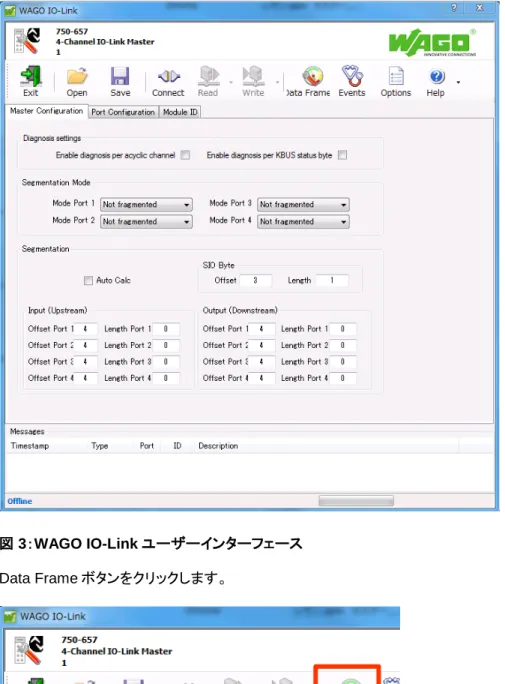Screen dimensions: 505x684
Task: Open Mode Port 1 dropdown
Action: (x=146, y=204)
